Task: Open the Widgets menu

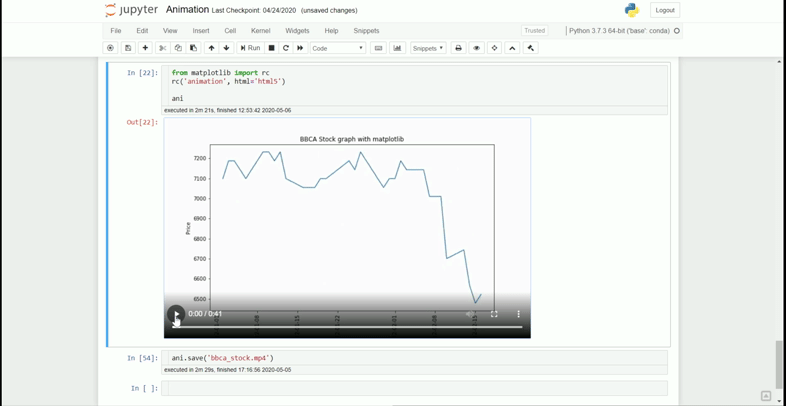Action: 297,31
